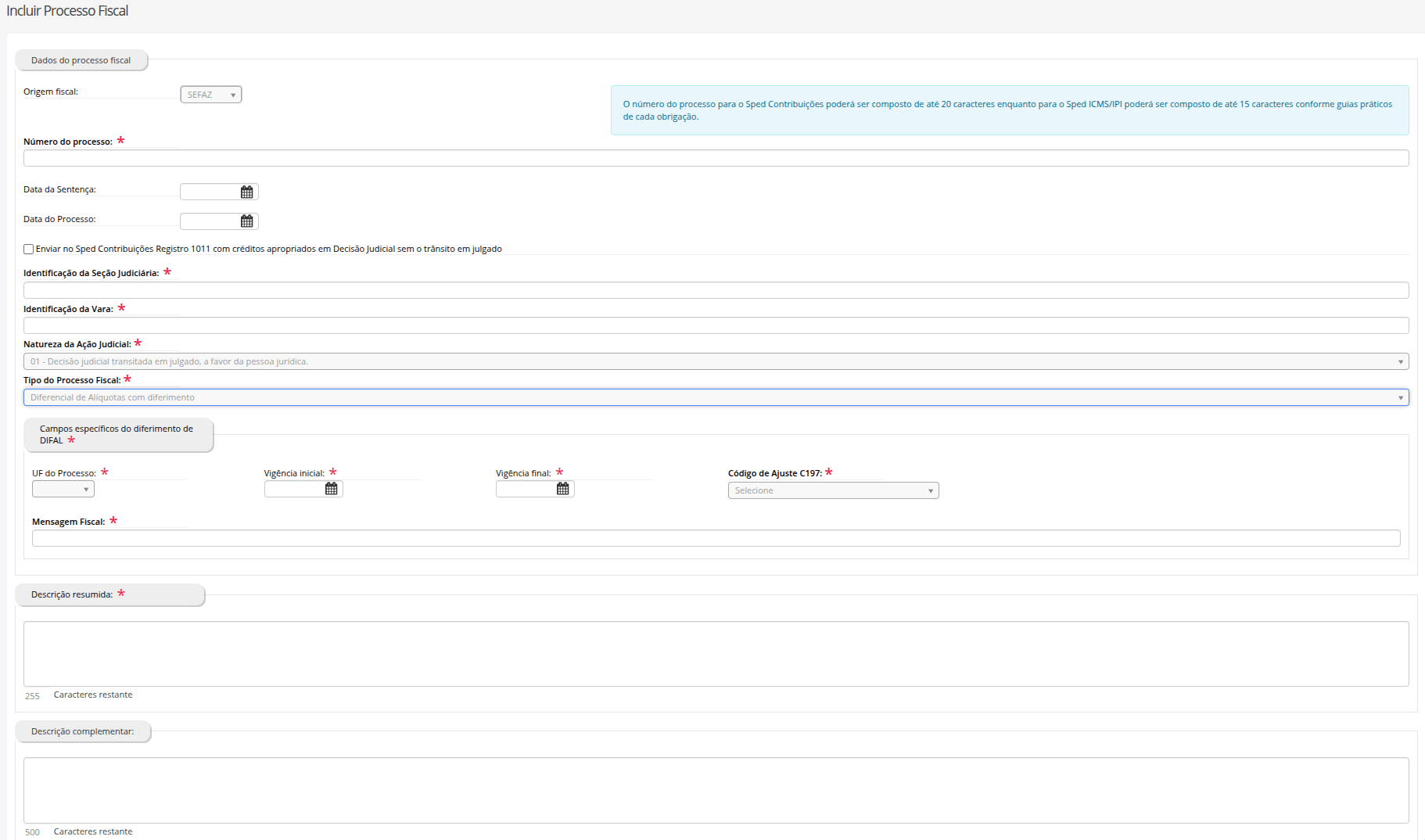Click the Código de Ajuste C197 label

click(x=775, y=474)
